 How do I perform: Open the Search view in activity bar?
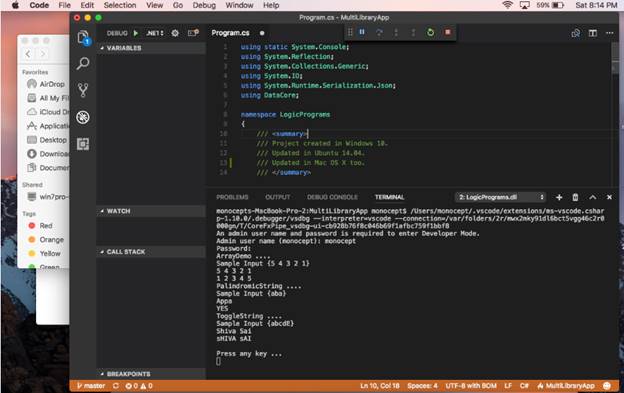[83, 63]
